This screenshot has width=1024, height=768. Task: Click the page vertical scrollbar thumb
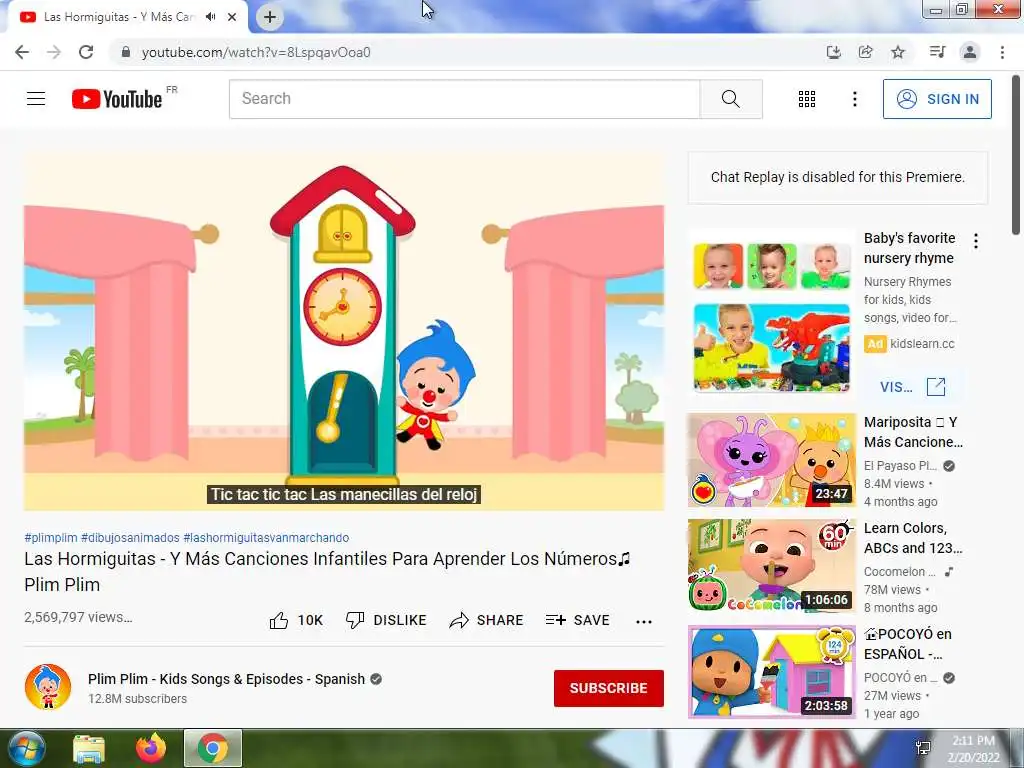click(1016, 154)
